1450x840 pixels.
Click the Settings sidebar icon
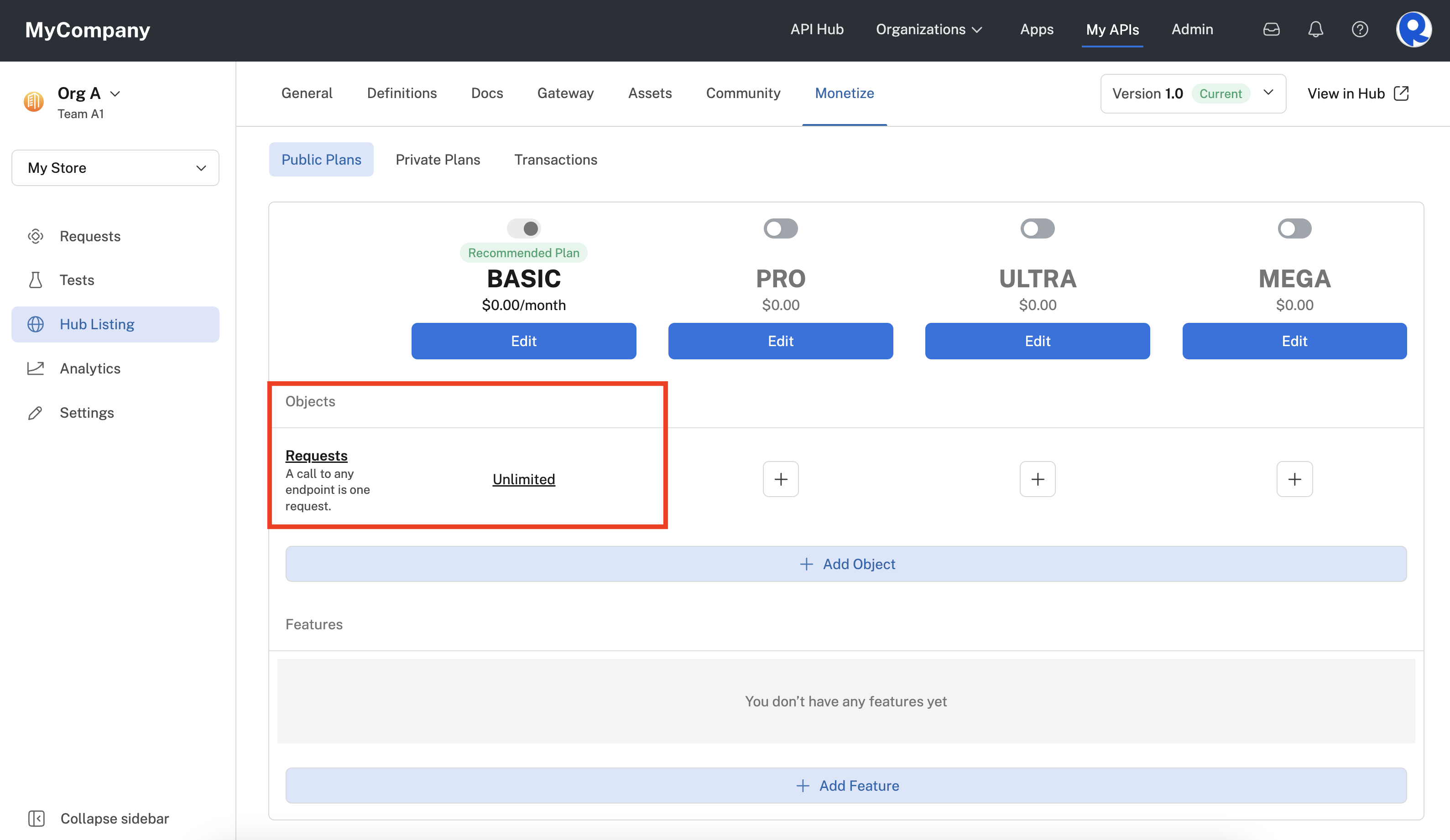[x=35, y=412]
